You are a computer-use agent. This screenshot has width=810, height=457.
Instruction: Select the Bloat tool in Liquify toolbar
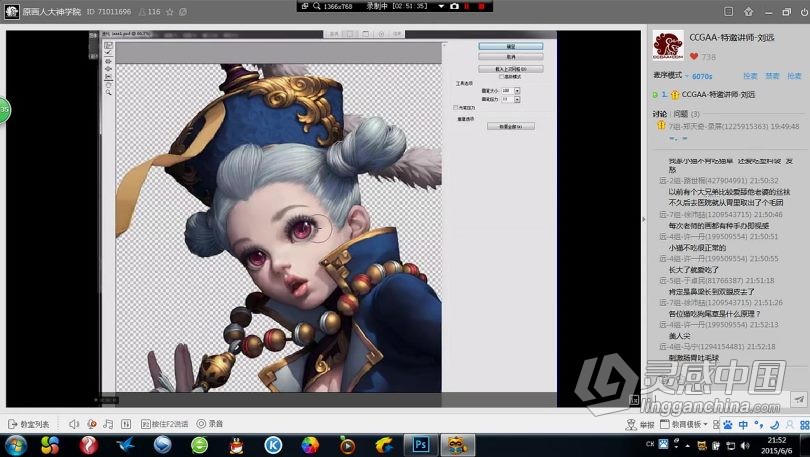(x=108, y=69)
